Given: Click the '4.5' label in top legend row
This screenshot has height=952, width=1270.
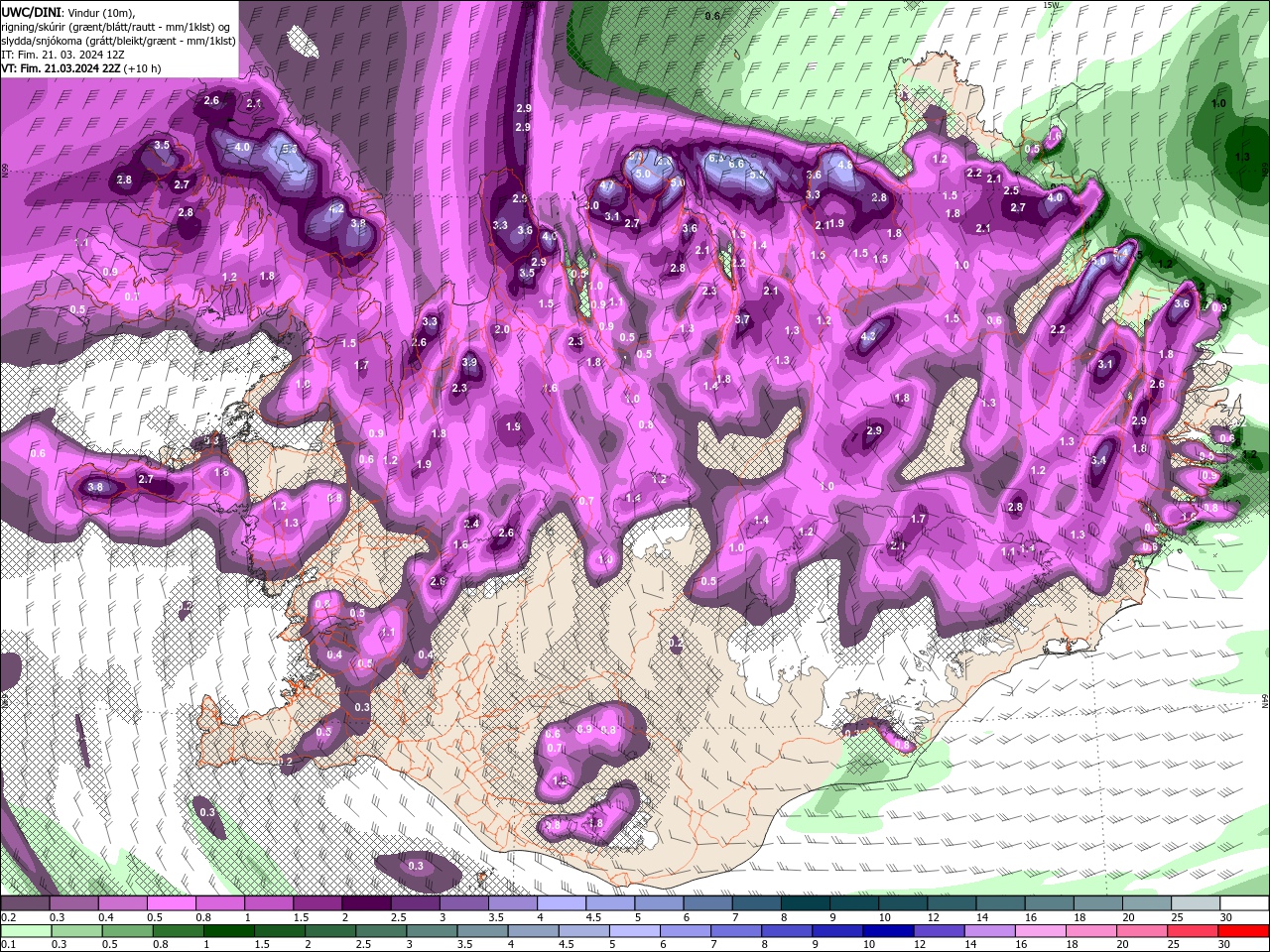Looking at the screenshot, I should [x=593, y=917].
